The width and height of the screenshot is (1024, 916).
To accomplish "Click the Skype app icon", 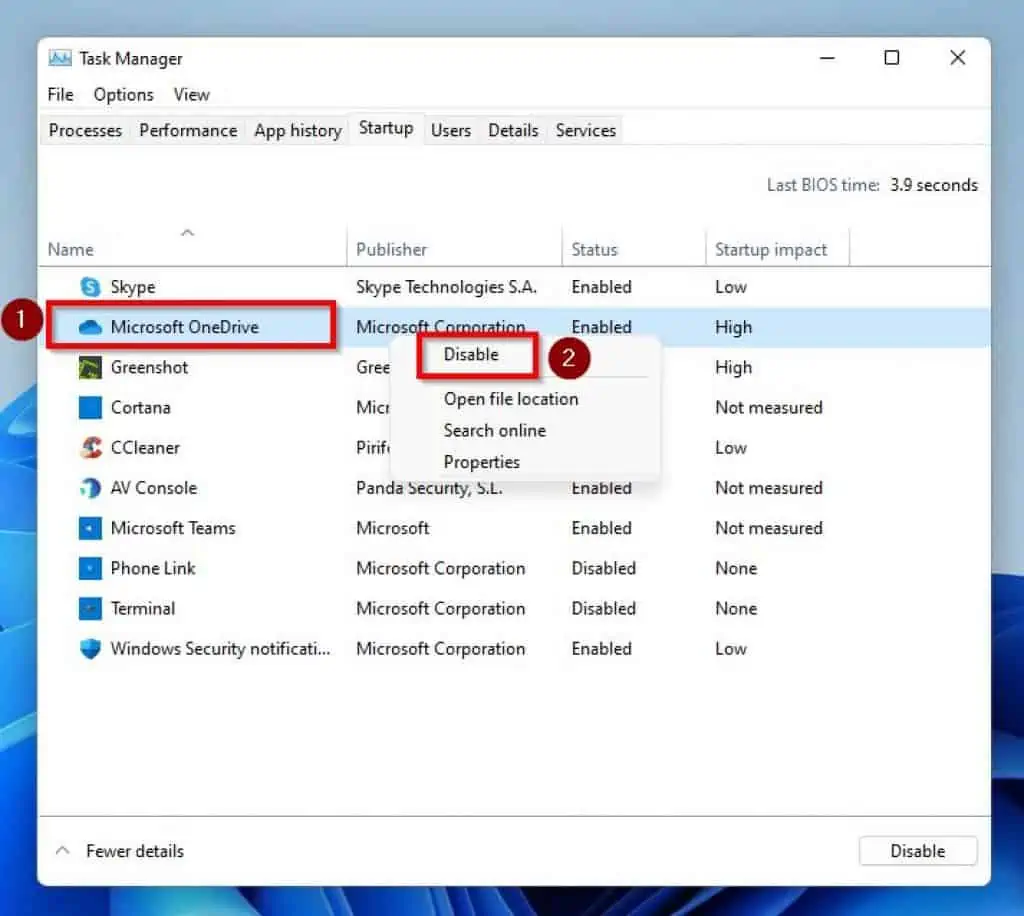I will click(x=91, y=287).
